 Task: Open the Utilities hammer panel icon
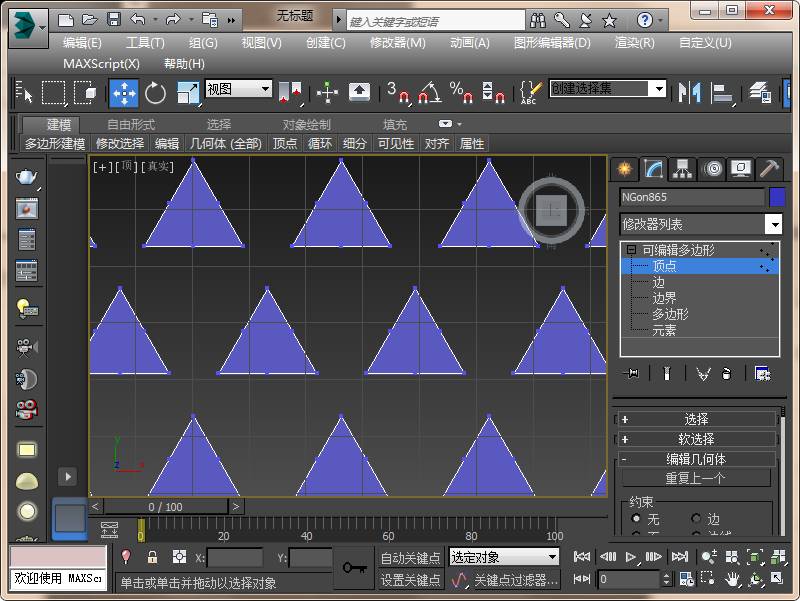click(x=769, y=168)
